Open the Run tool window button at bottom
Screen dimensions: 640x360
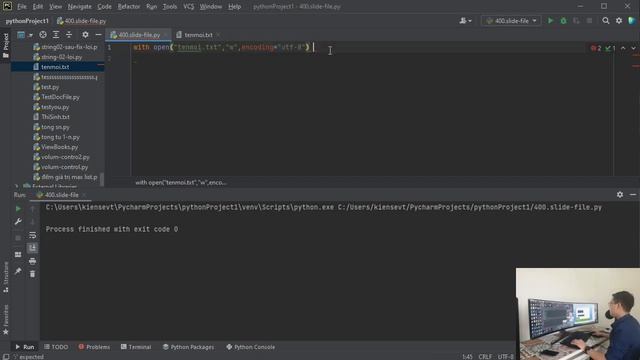[x=24, y=347]
